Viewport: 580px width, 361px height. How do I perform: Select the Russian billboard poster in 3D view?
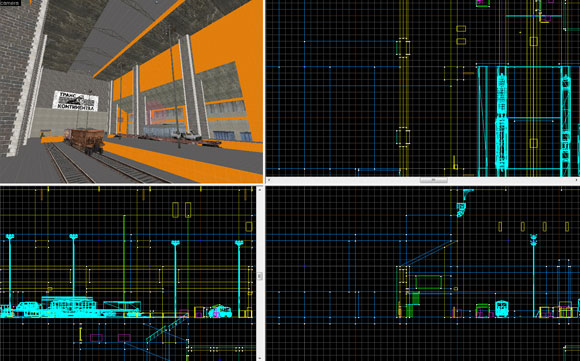[x=75, y=101]
